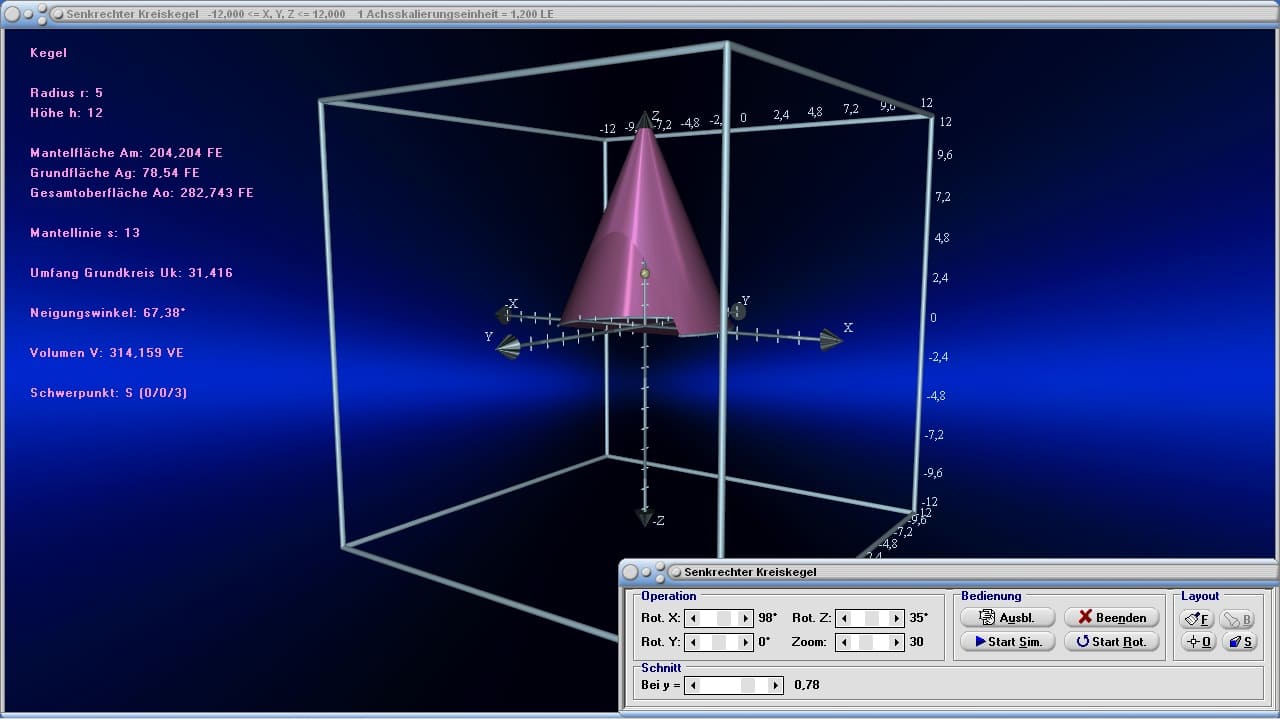Click the O layout crosshair button
1280x720 pixels.
click(x=1198, y=641)
